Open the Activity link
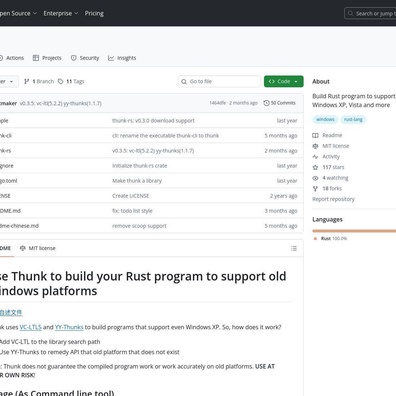This screenshot has width=396, height=396. click(x=331, y=157)
